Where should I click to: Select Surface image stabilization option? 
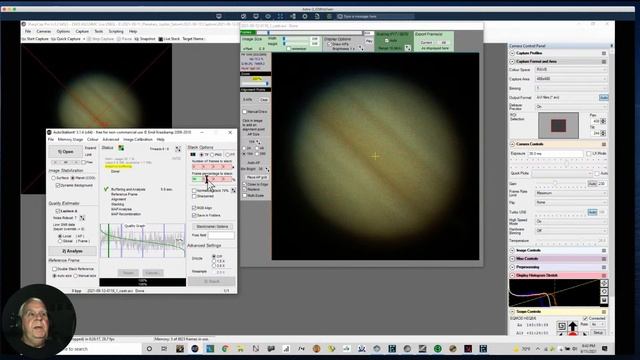(53, 178)
